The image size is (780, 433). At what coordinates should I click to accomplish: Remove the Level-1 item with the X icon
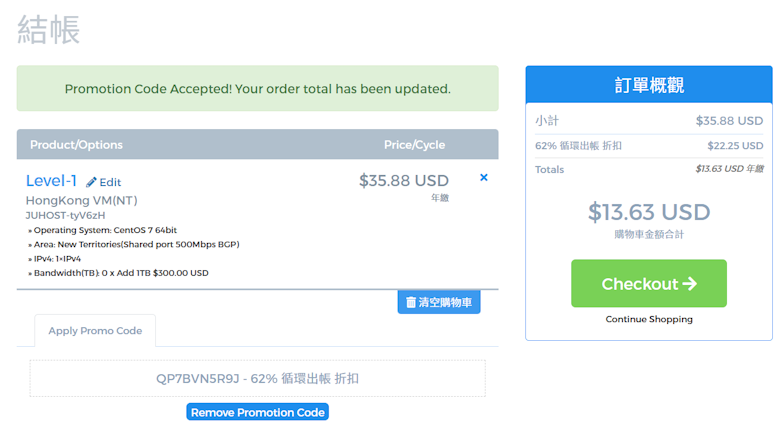(x=484, y=178)
